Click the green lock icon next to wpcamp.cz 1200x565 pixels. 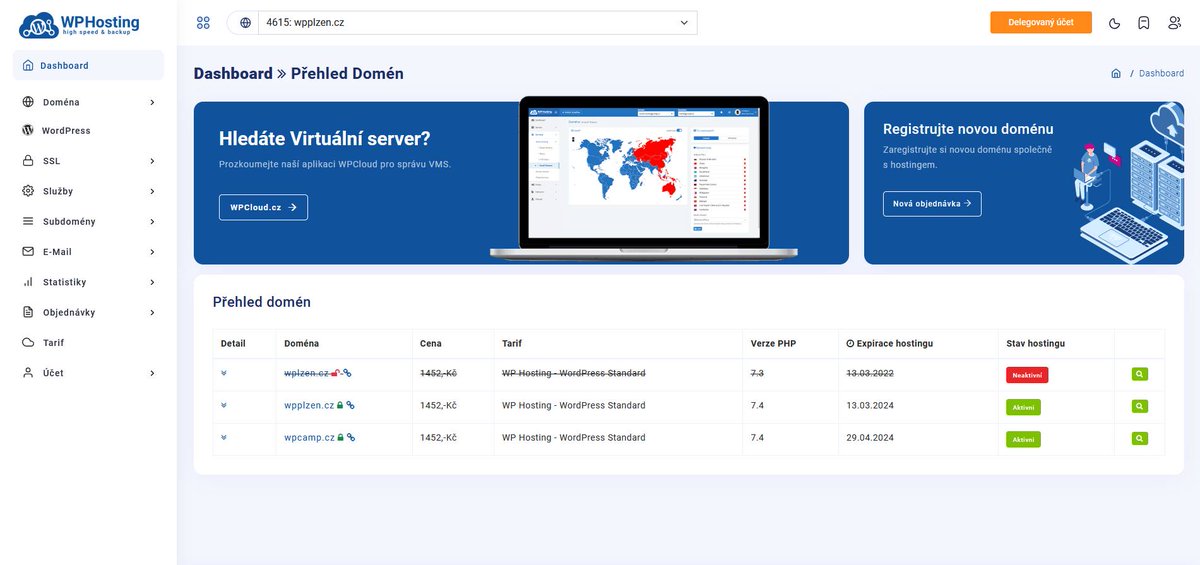340,437
